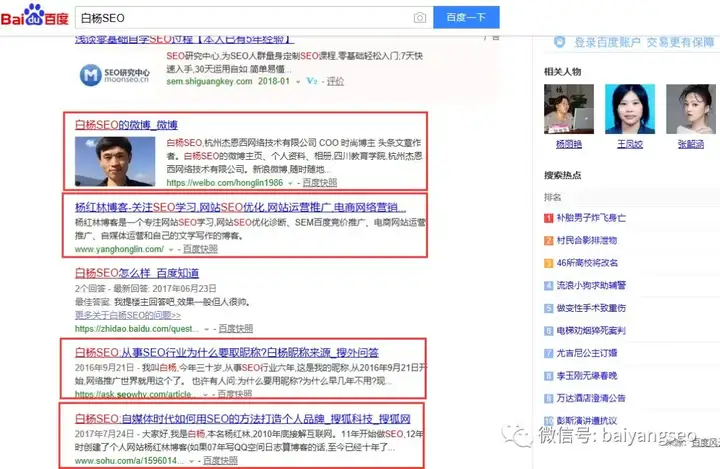Open 白杨SEO的微博_微博 result
720x469 pixels.
point(126,125)
